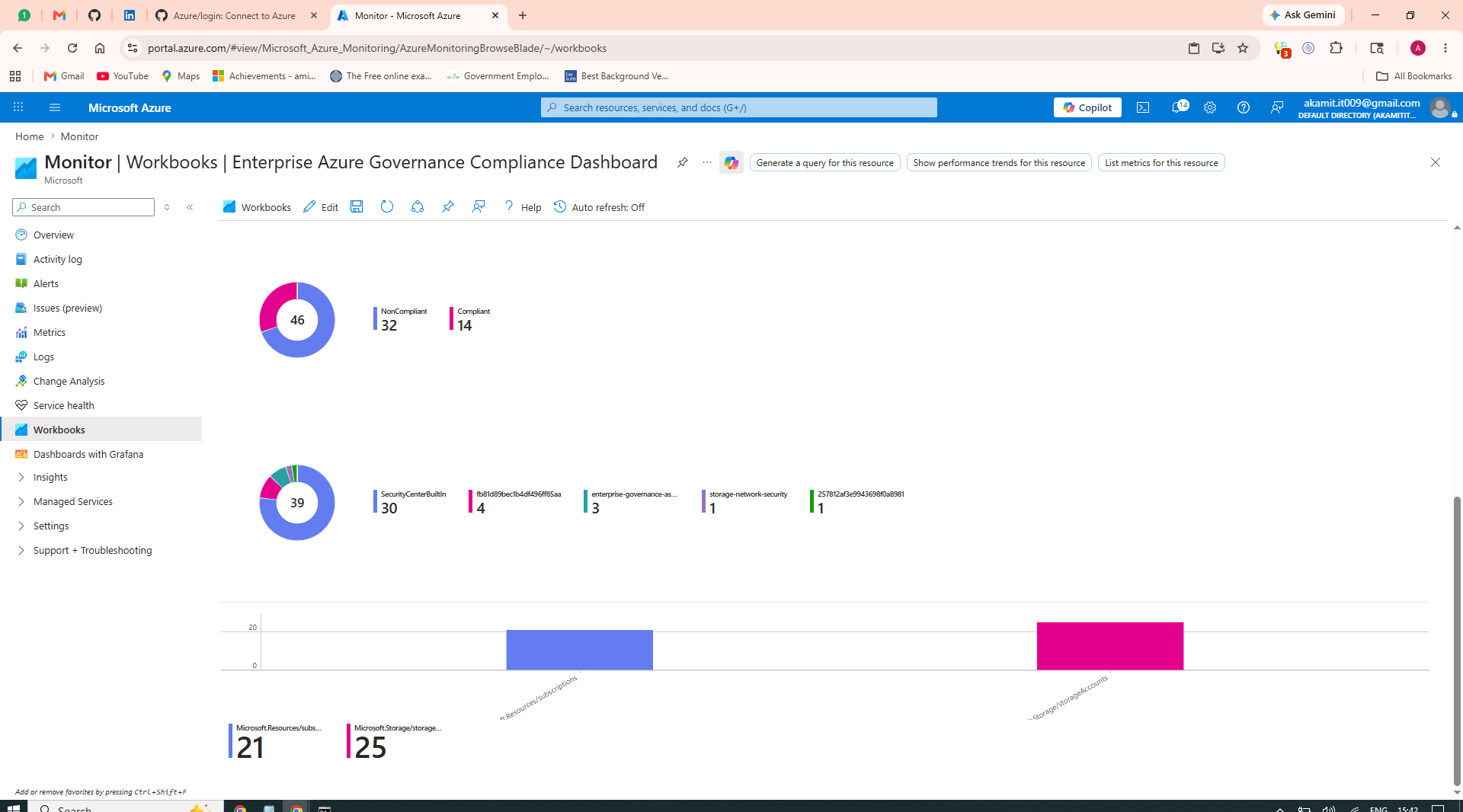The height and width of the screenshot is (812, 1463).
Task: Click Generate a query for this resource
Action: tap(824, 163)
